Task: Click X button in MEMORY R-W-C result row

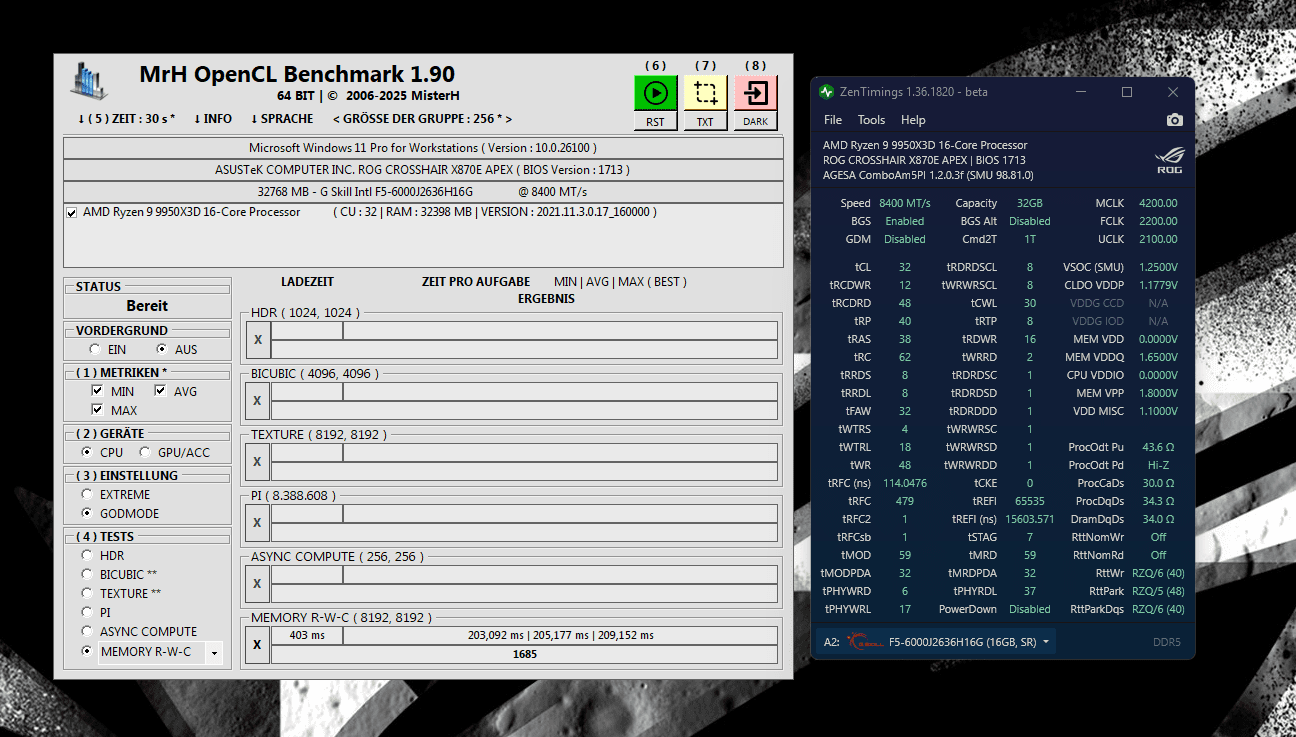Action: [257, 645]
